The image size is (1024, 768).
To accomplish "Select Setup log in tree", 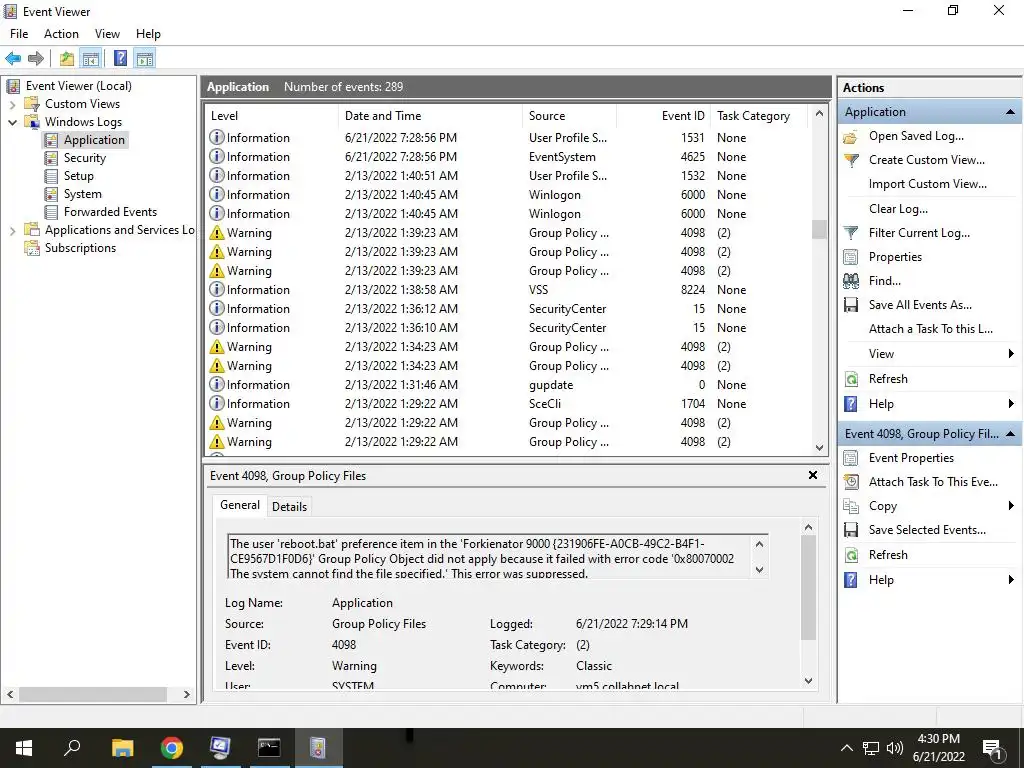I will click(78, 176).
